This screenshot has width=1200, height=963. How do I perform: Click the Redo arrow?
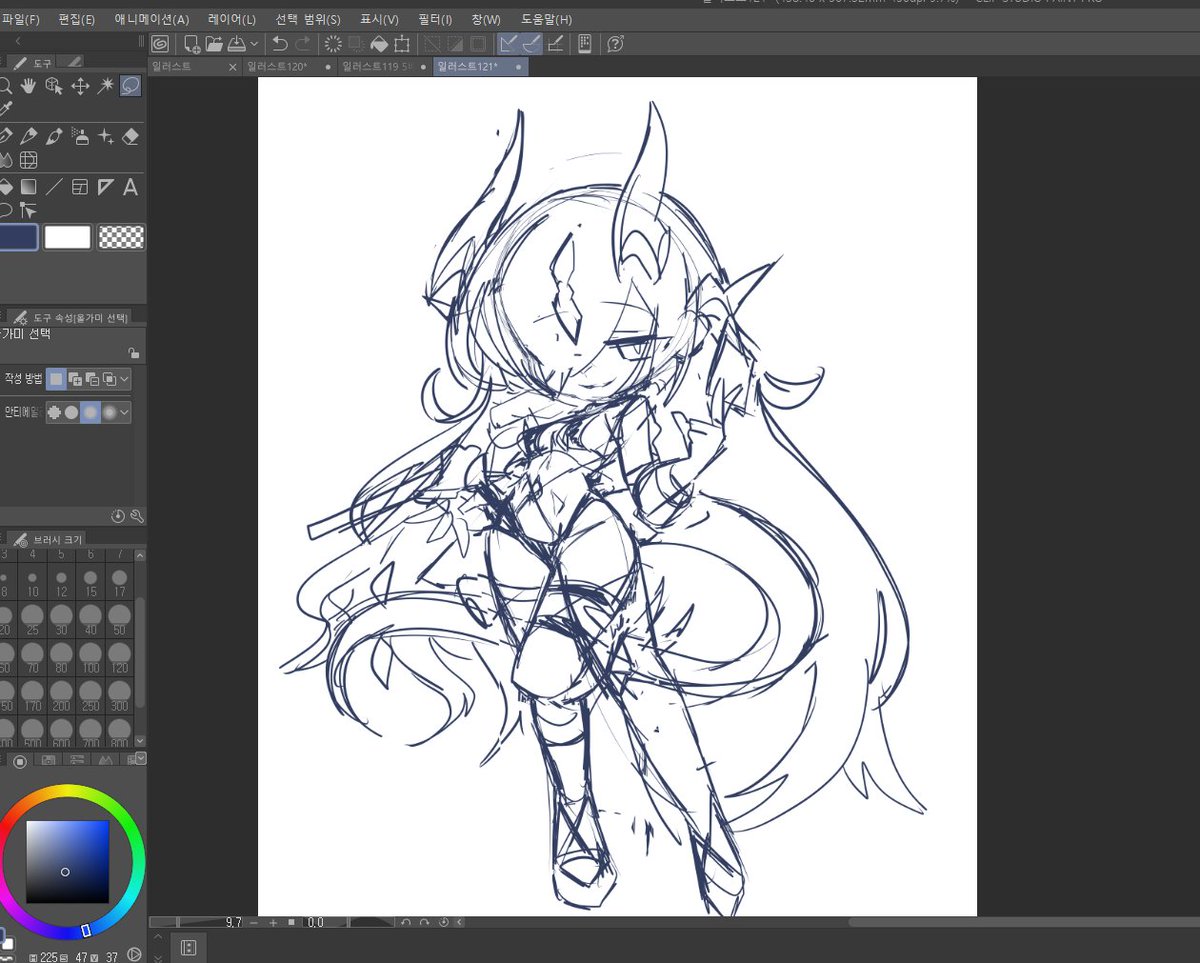302,44
